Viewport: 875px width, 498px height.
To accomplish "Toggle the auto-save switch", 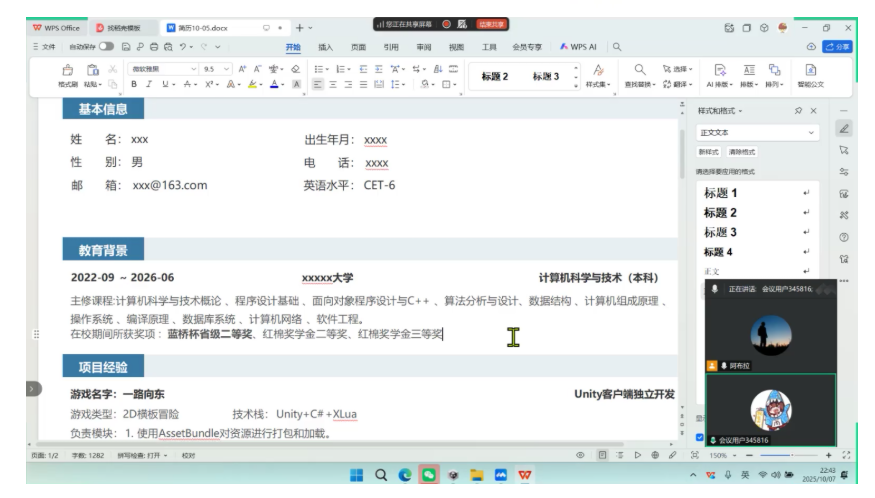I will tap(106, 47).
